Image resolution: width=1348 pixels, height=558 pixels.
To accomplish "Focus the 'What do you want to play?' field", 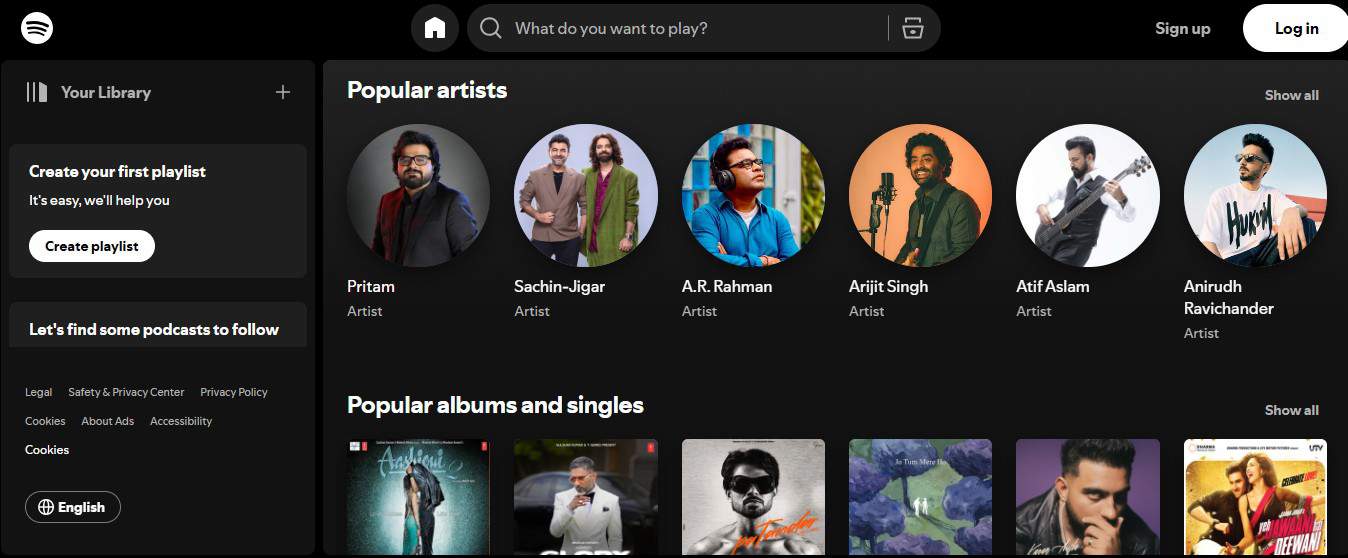I will pos(695,28).
